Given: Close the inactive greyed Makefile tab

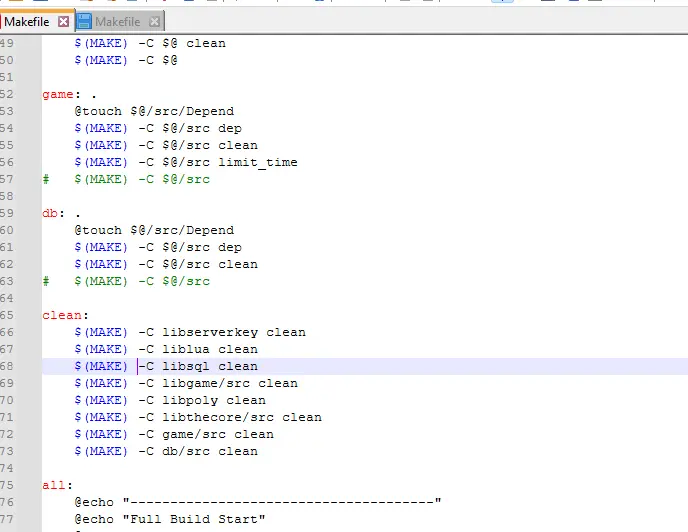Looking at the screenshot, I should [x=154, y=22].
